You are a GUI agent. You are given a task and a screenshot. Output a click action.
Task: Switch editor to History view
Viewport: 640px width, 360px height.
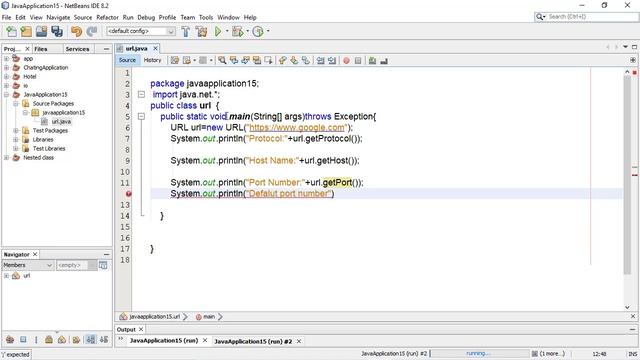(x=153, y=60)
